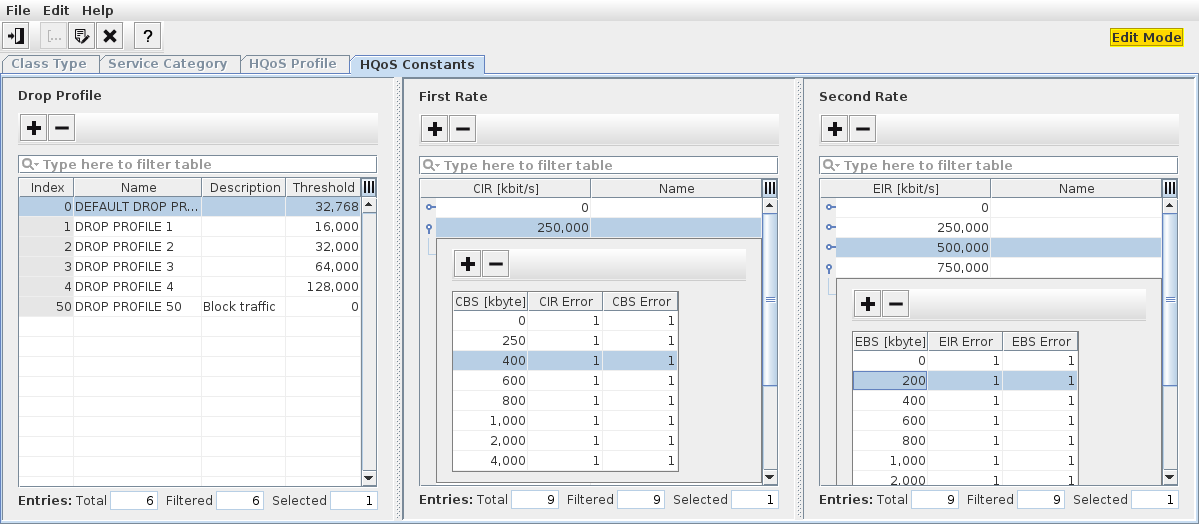Sort Drop Profile table by Threshold column
Screen dimensions: 1199x524
click(x=323, y=187)
